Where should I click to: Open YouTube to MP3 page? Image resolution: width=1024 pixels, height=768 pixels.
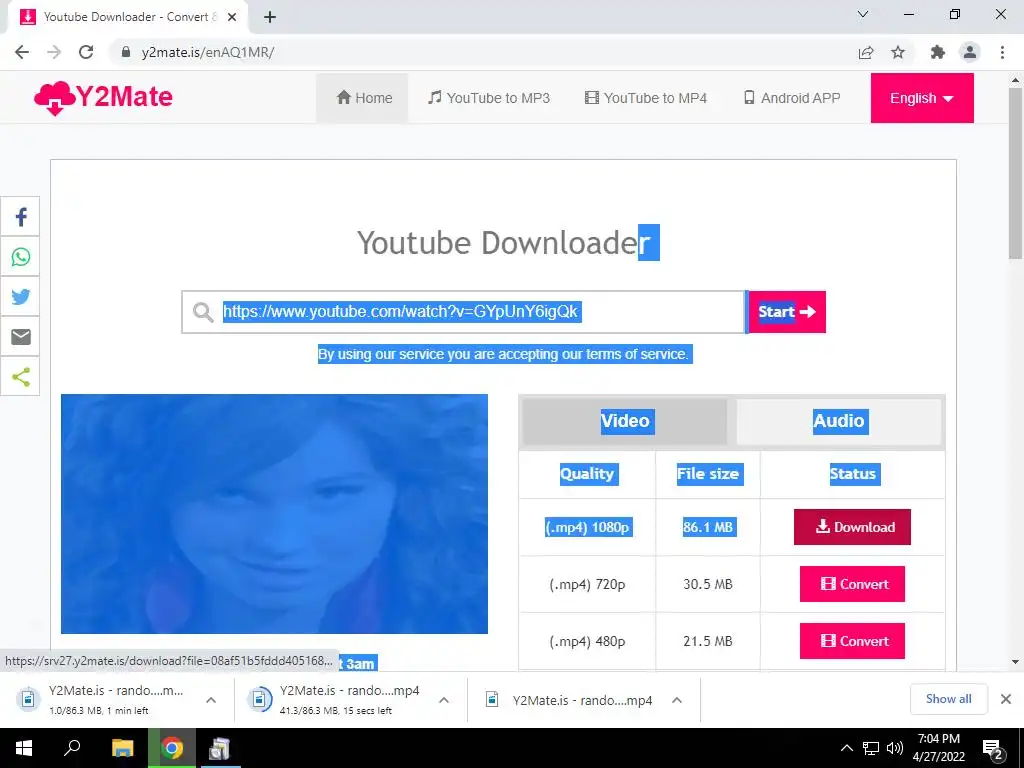[488, 98]
